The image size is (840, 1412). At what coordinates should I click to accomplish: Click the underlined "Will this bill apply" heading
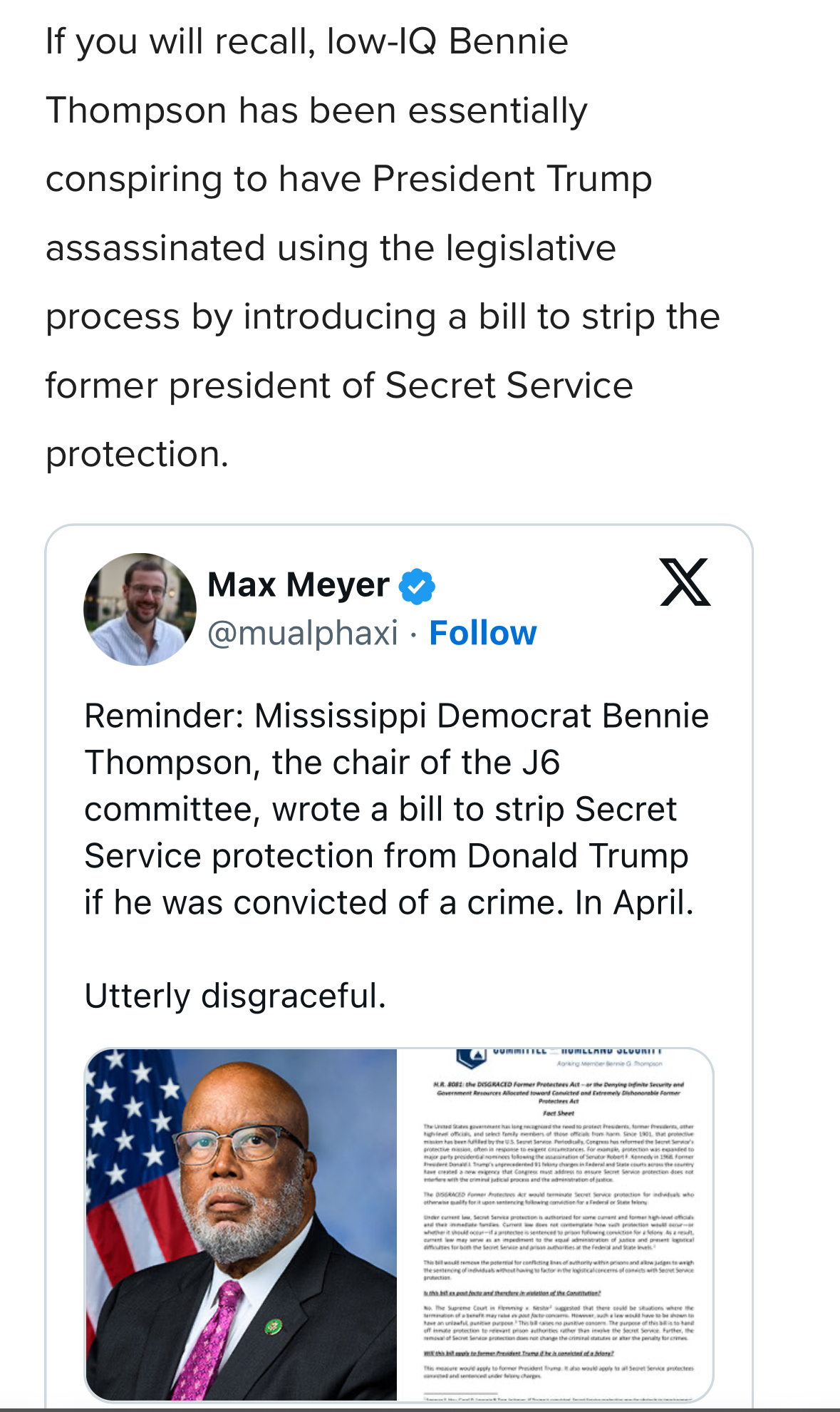point(518,1353)
